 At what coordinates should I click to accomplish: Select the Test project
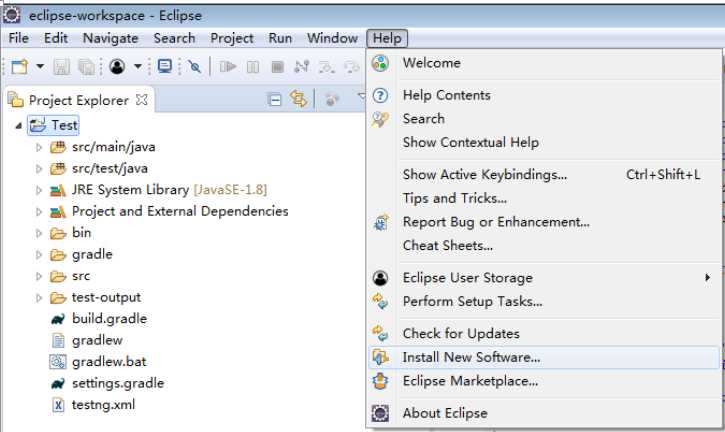tap(53, 125)
